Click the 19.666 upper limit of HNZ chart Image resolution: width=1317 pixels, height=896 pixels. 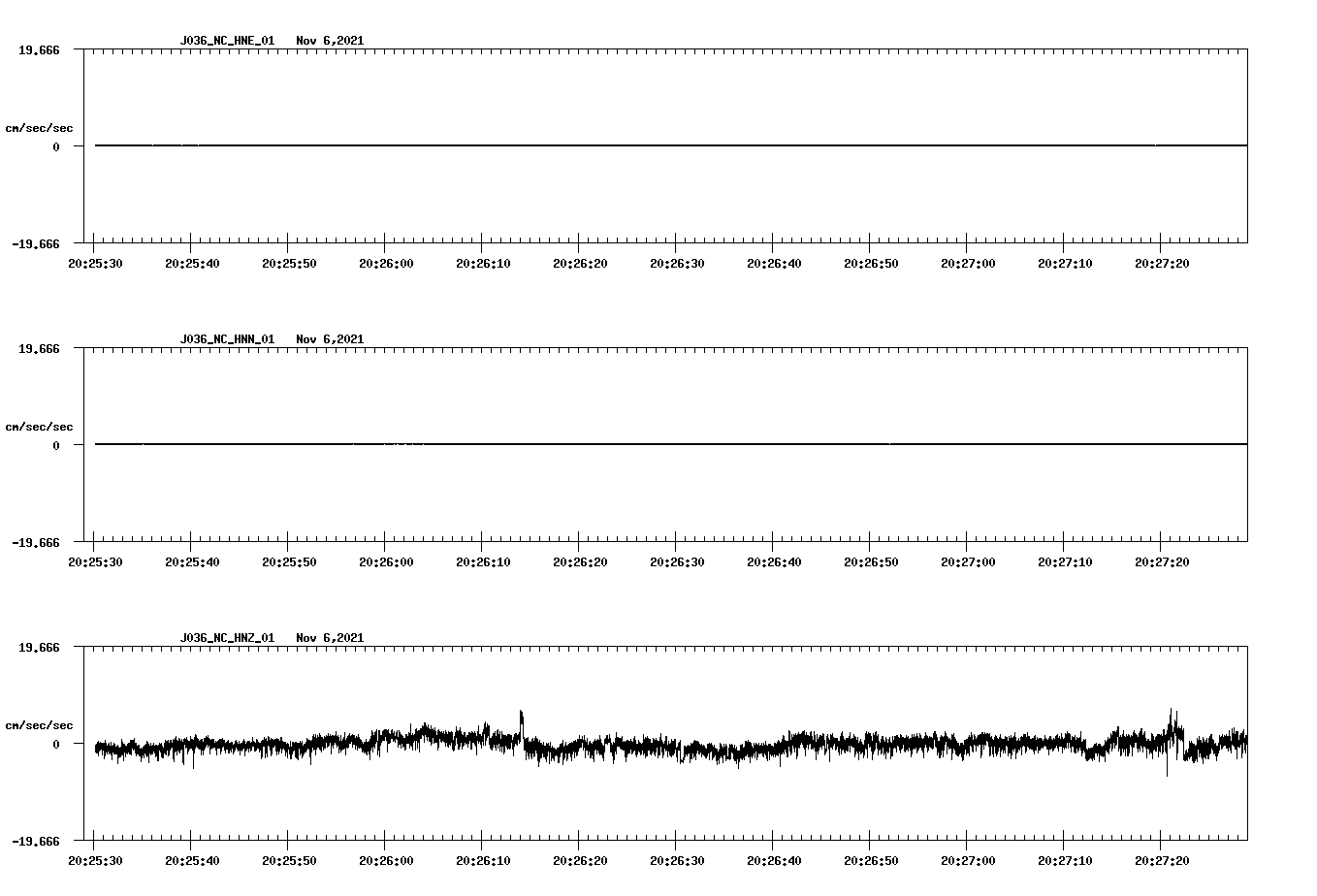39,647
